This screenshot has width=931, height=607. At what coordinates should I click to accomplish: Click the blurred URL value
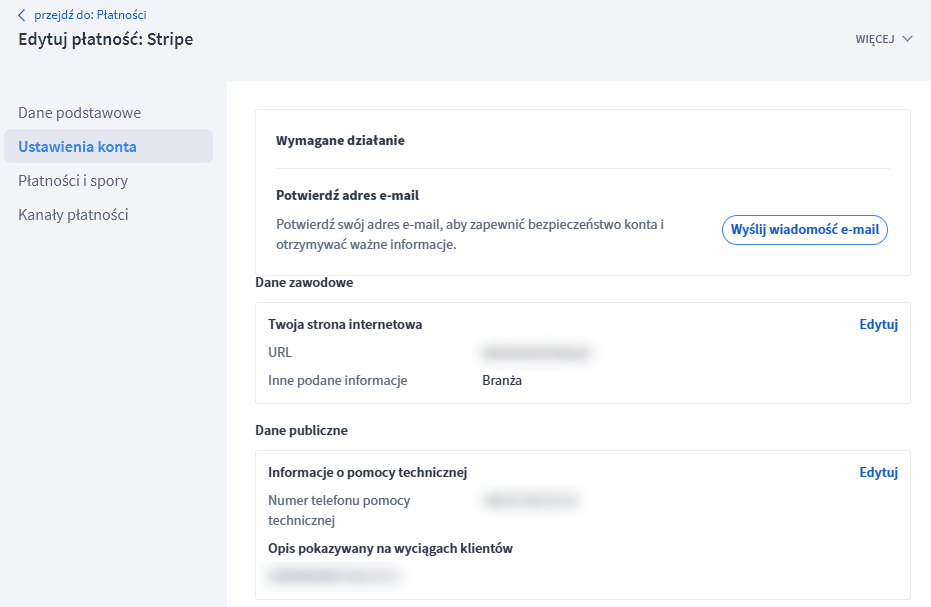click(x=536, y=353)
